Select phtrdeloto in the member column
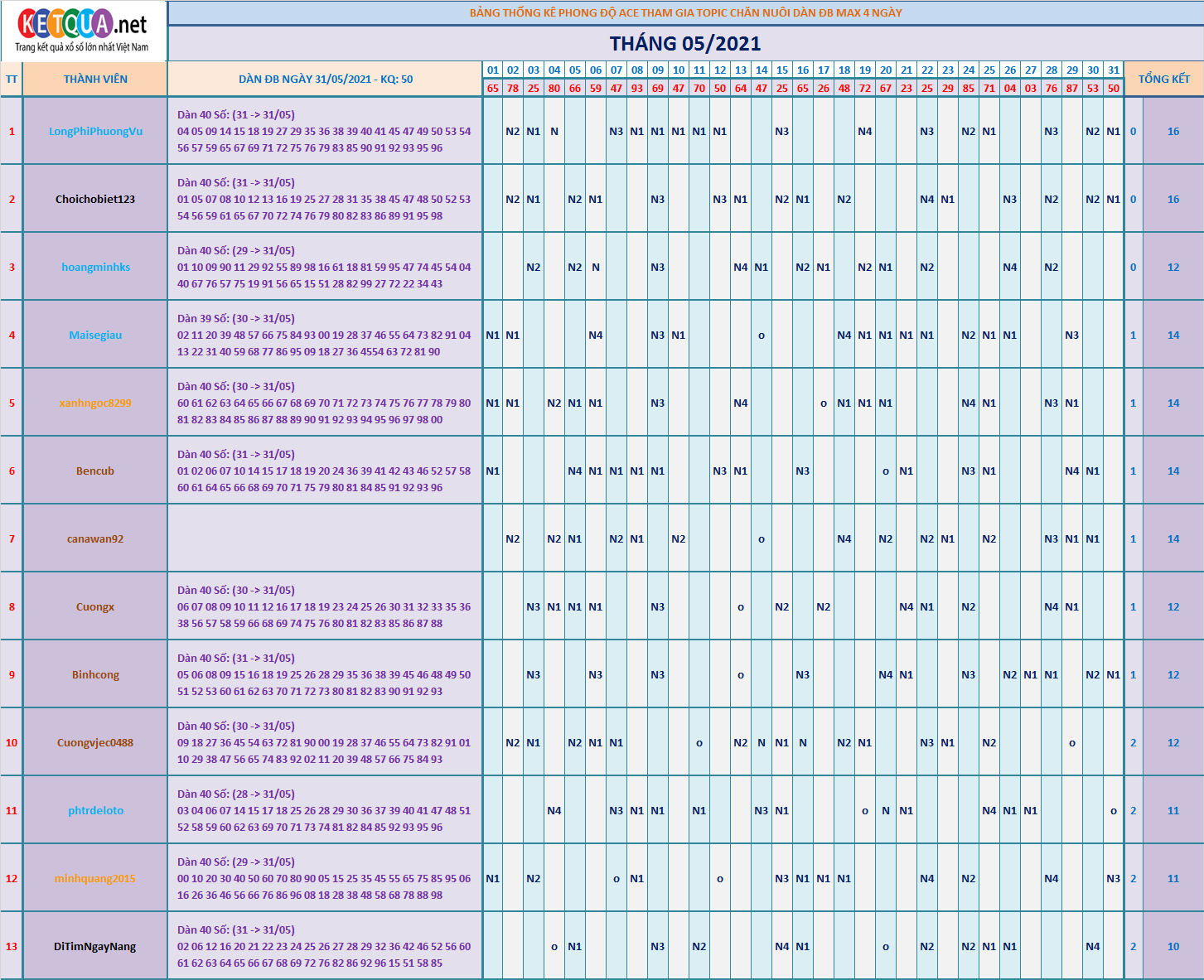The height and width of the screenshot is (980, 1204). (95, 810)
